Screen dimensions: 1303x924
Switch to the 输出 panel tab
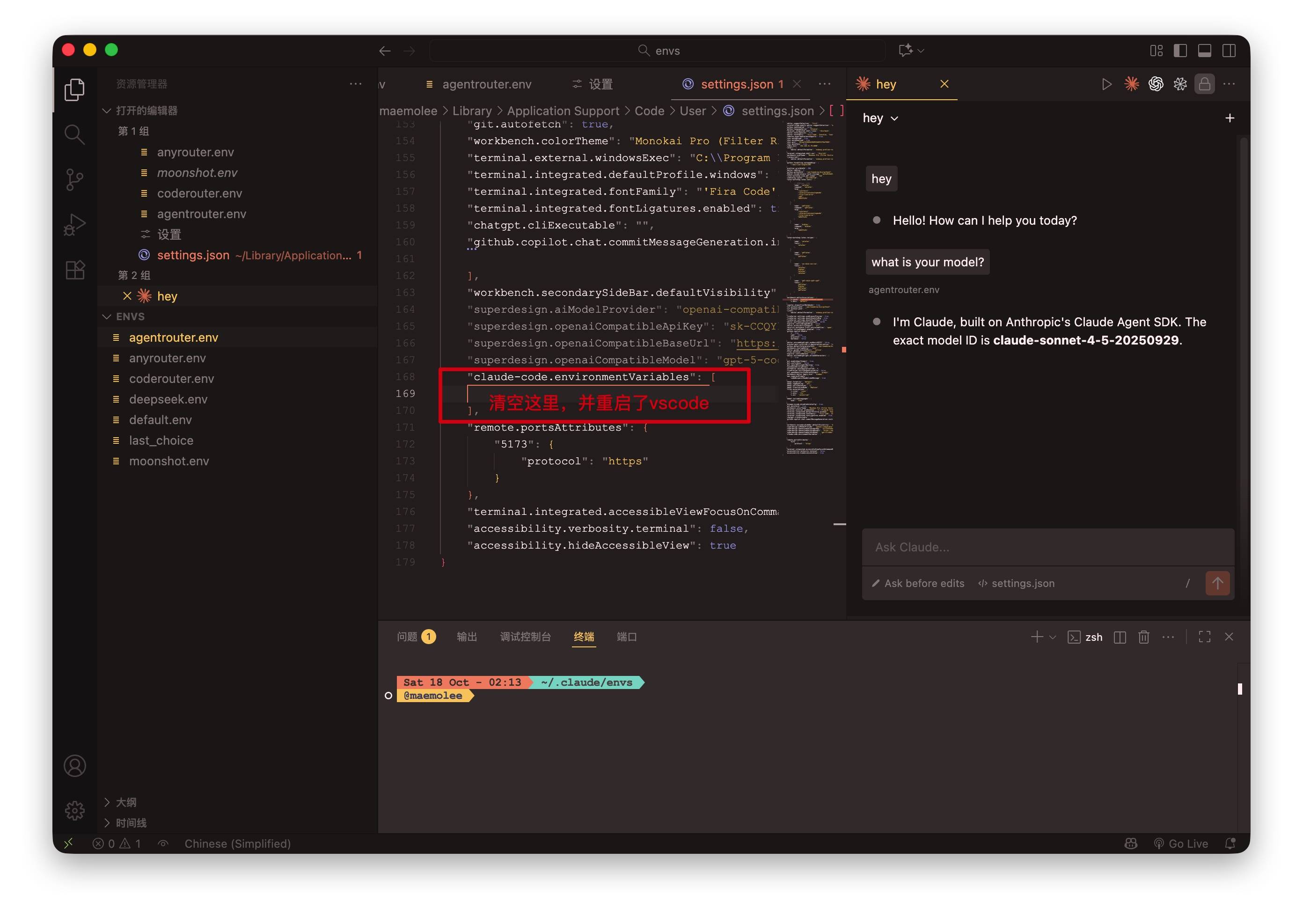(466, 637)
